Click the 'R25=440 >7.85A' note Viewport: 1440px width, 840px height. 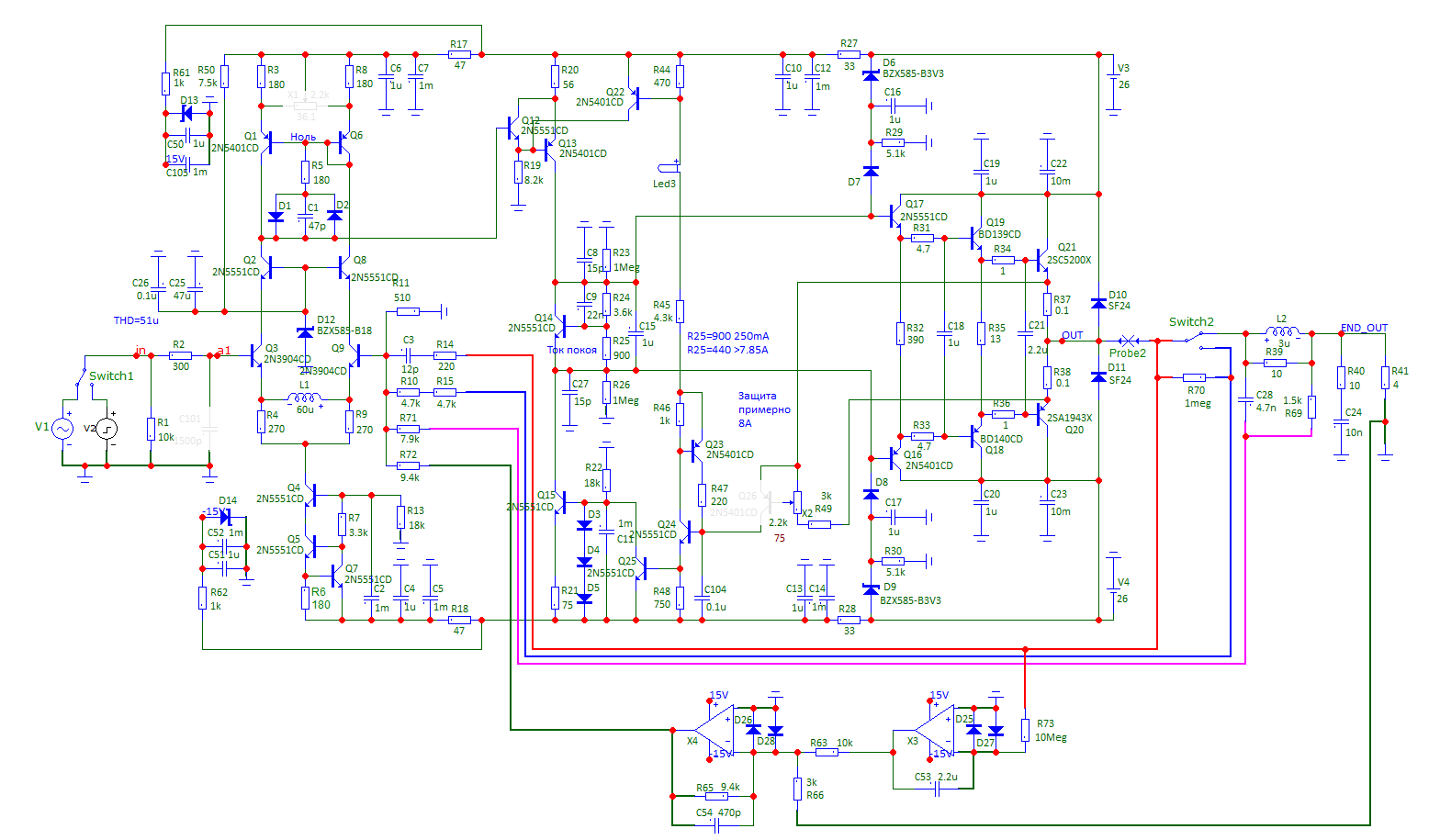727,349
